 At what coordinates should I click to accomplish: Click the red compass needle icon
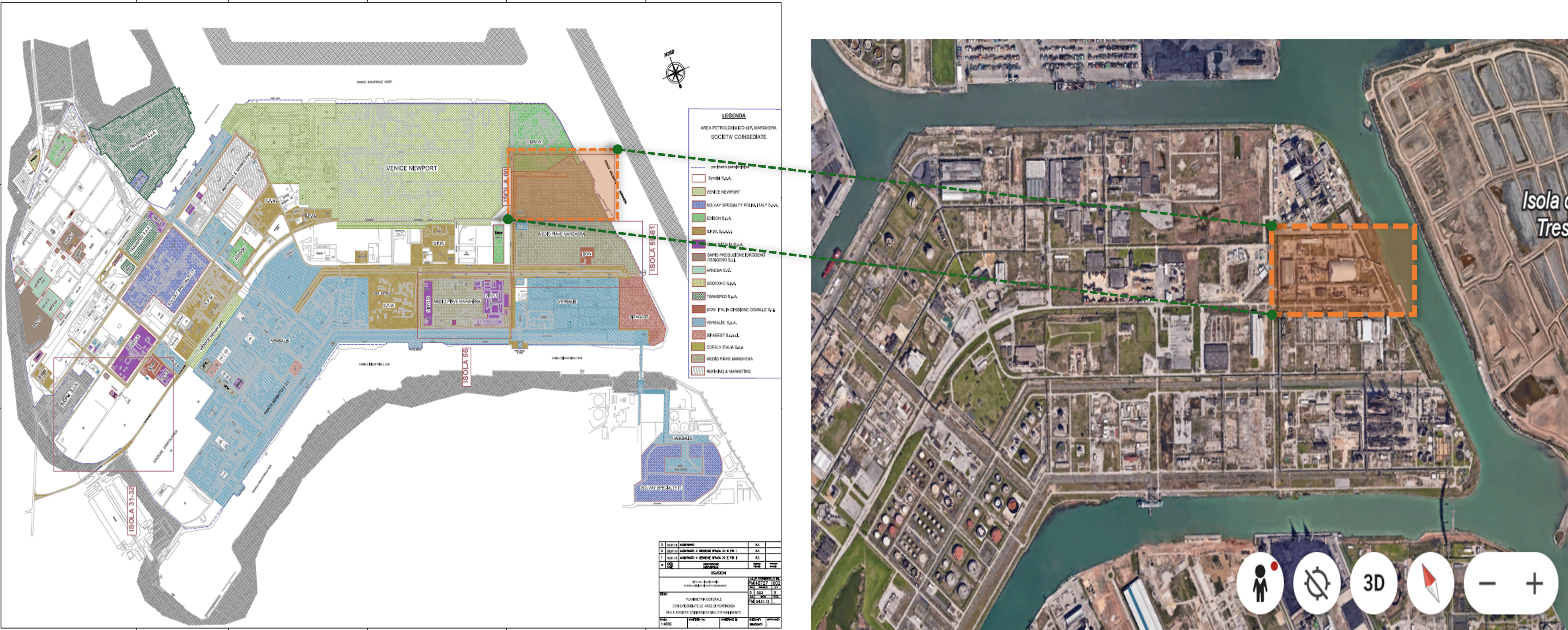click(x=1430, y=583)
